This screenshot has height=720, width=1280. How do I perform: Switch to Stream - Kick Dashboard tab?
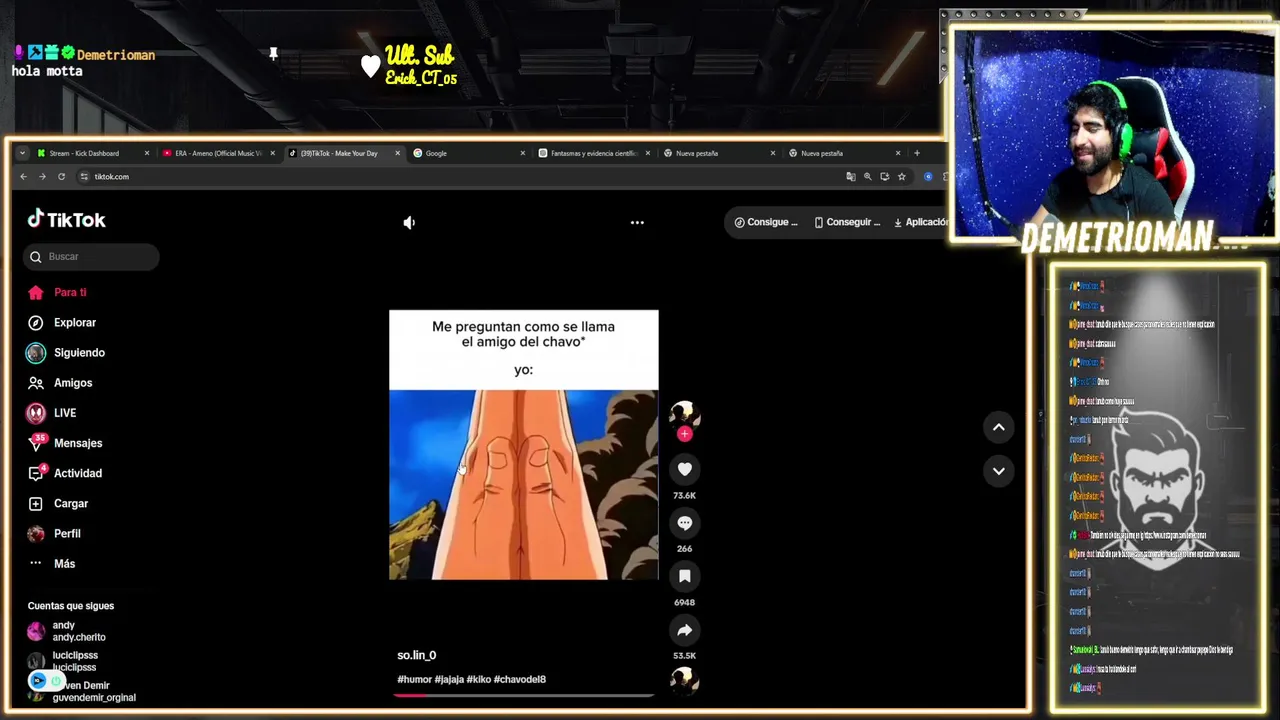pos(92,153)
